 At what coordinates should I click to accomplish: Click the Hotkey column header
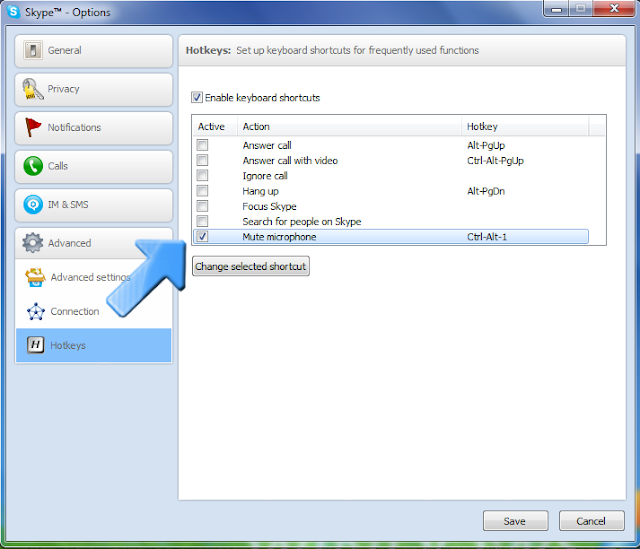point(525,127)
